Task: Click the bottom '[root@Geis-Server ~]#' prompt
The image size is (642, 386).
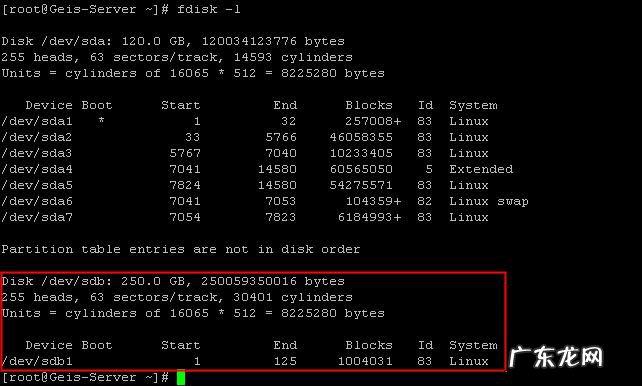Action: [x=85, y=377]
